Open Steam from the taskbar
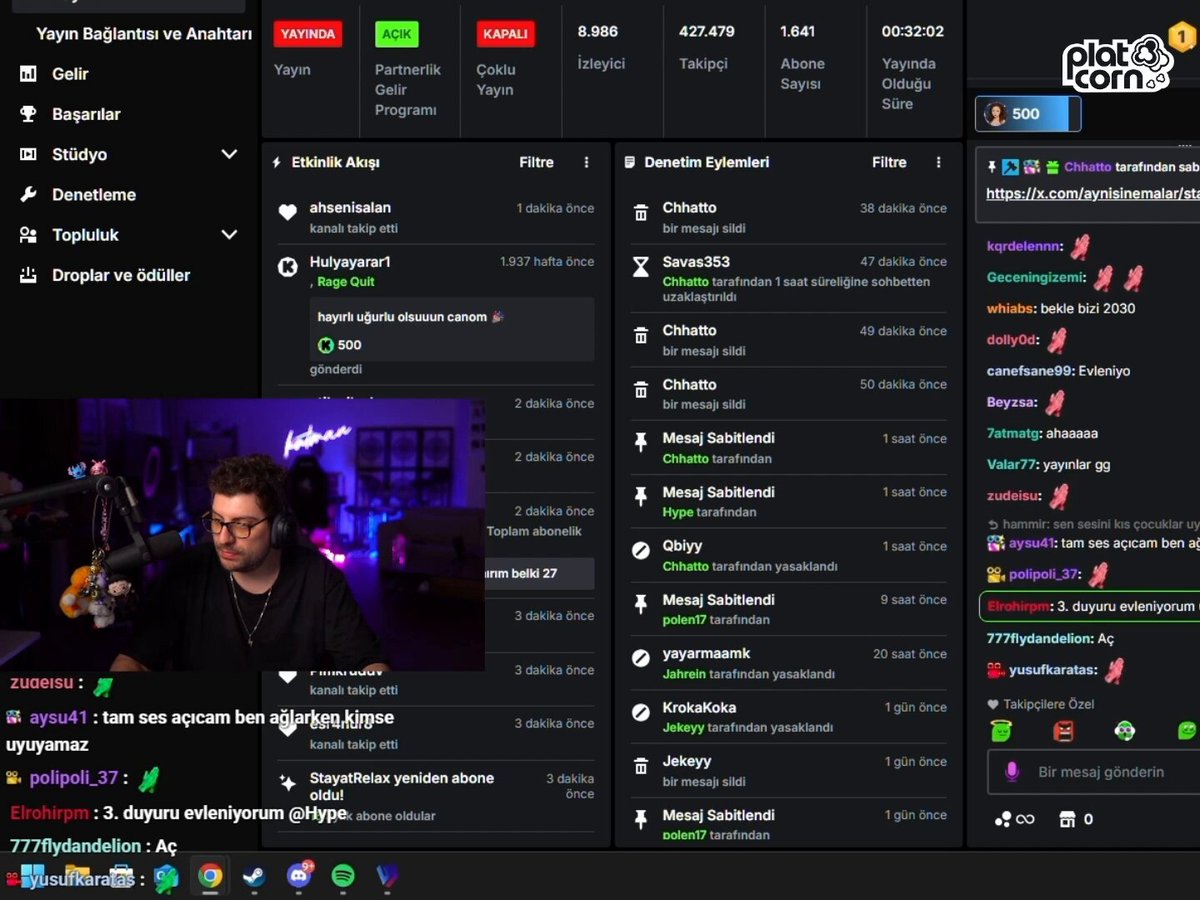This screenshot has height=900, width=1200. click(253, 876)
